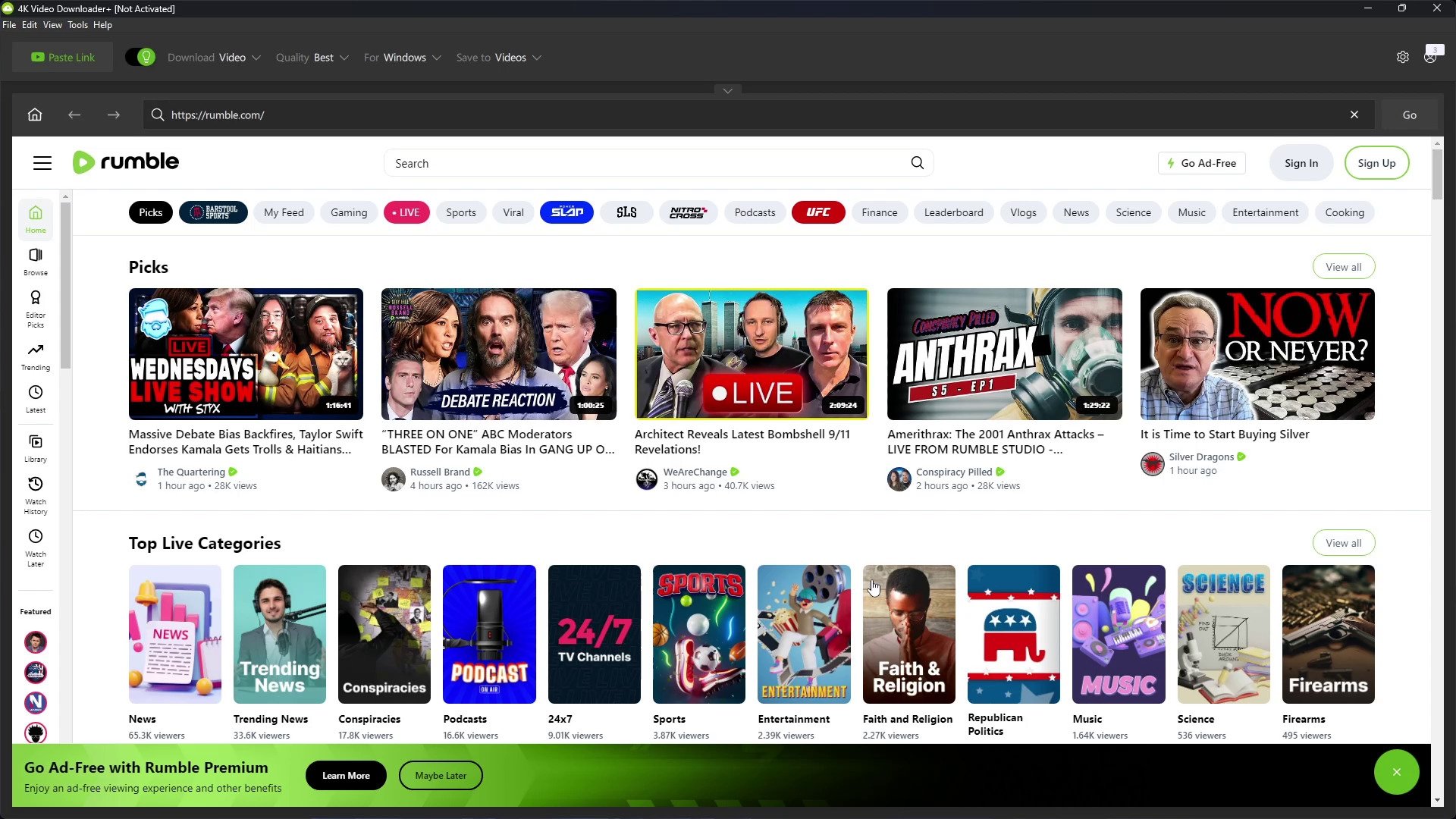Image resolution: width=1456 pixels, height=819 pixels.
Task: Select the Gaming menu tab
Action: pos(348,212)
